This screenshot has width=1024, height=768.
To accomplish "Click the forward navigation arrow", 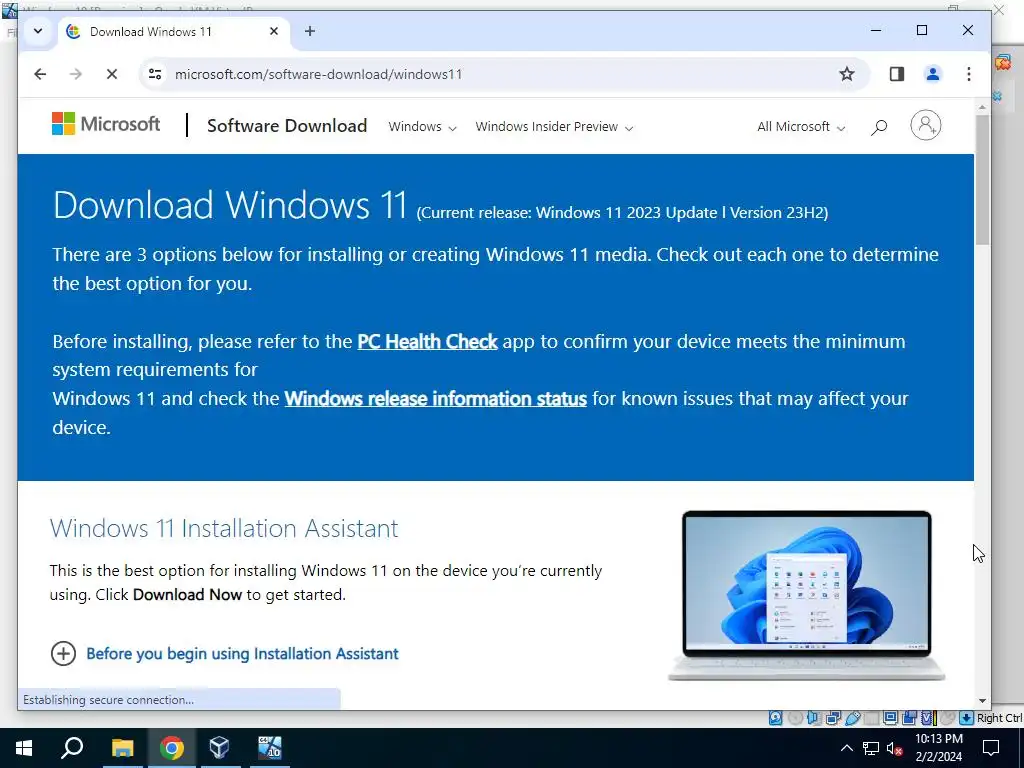I will coord(76,74).
